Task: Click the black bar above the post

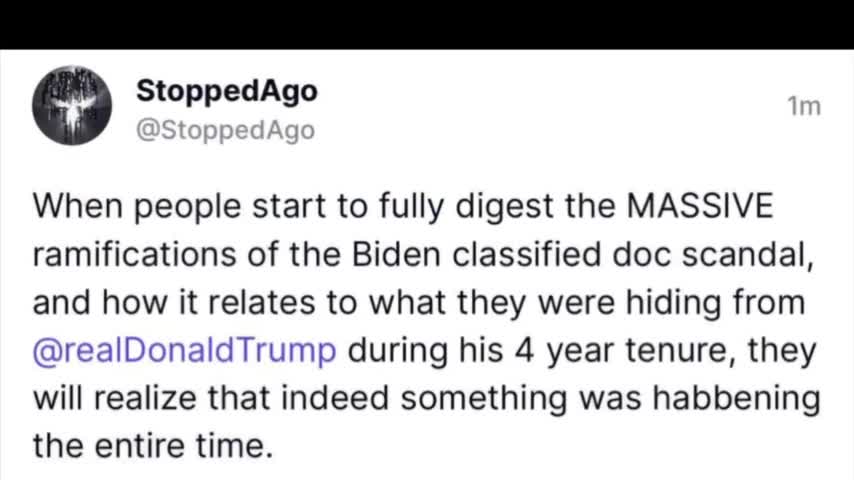Action: (x=427, y=25)
